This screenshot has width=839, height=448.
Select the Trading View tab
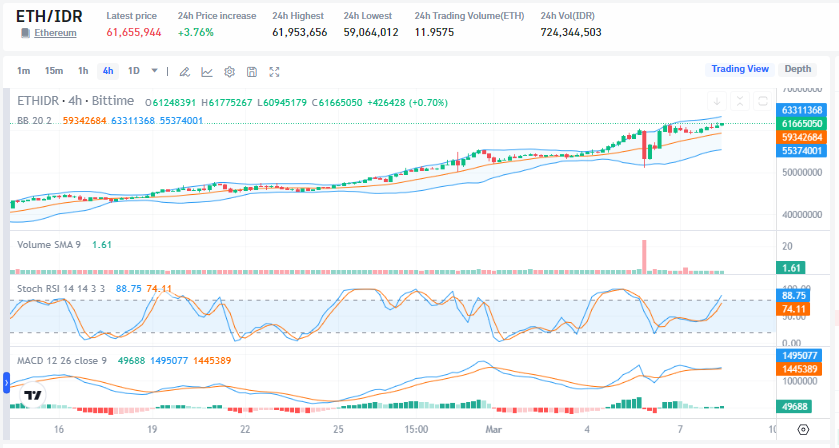[x=739, y=69]
